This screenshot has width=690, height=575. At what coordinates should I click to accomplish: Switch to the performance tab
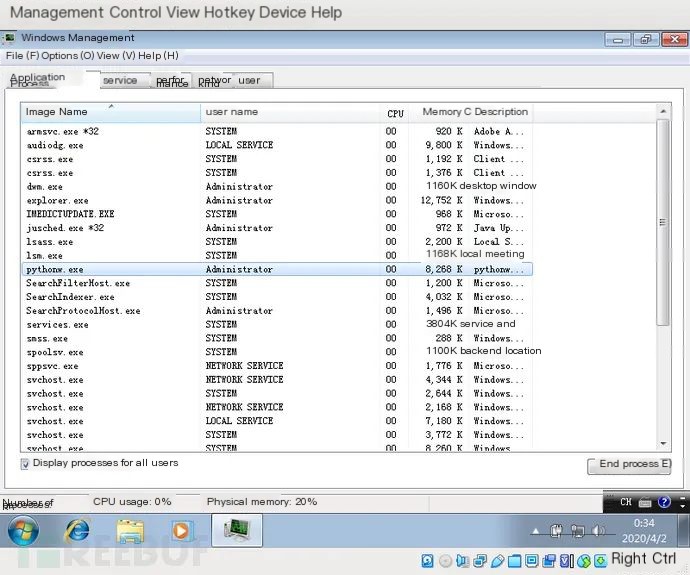pos(172,81)
